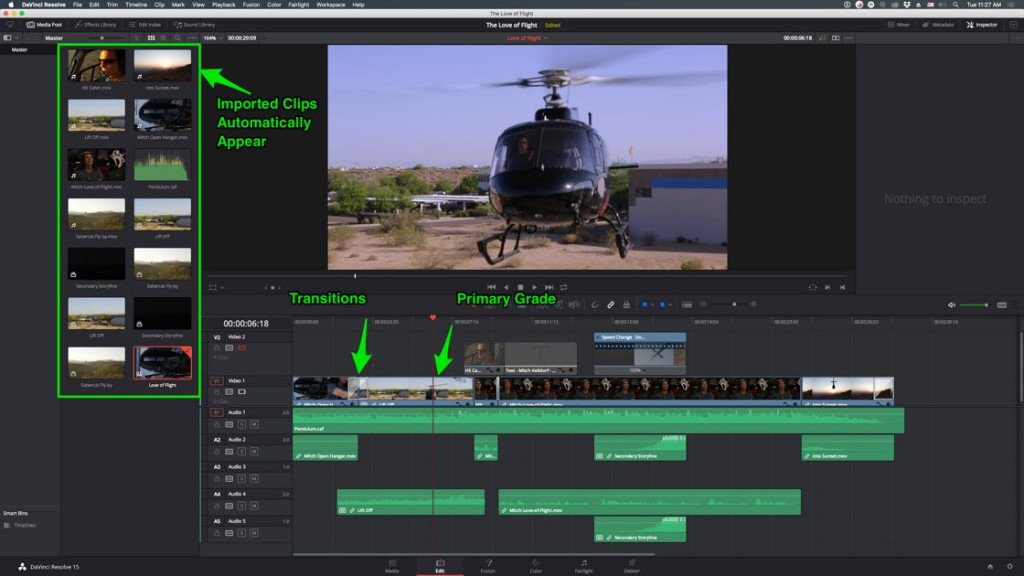Open the Effects Library panel
The height and width of the screenshot is (576, 1024).
coord(95,25)
